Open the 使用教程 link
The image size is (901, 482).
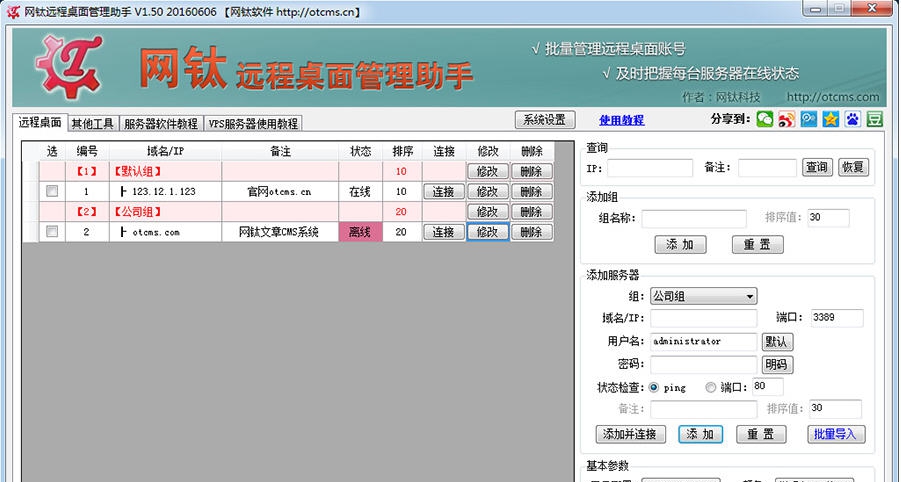pyautogui.click(x=621, y=120)
